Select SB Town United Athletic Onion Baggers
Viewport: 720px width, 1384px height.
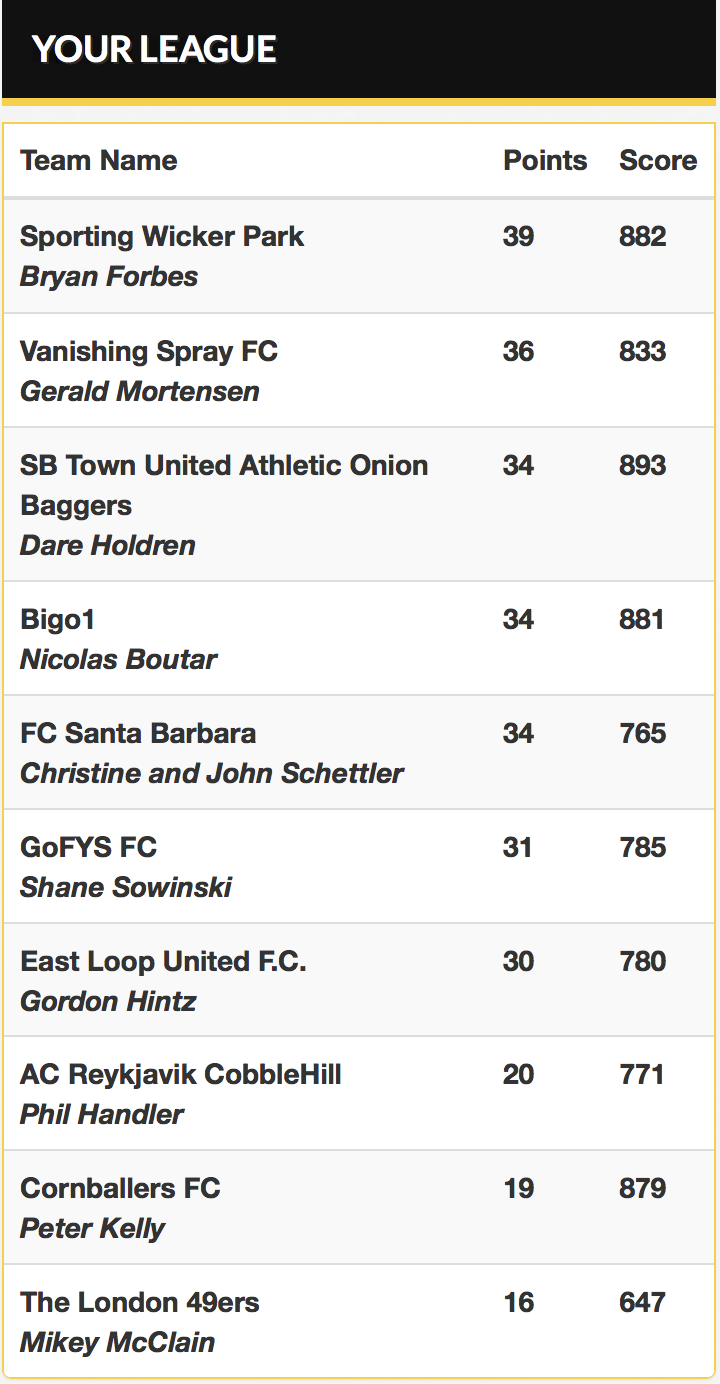coord(224,485)
